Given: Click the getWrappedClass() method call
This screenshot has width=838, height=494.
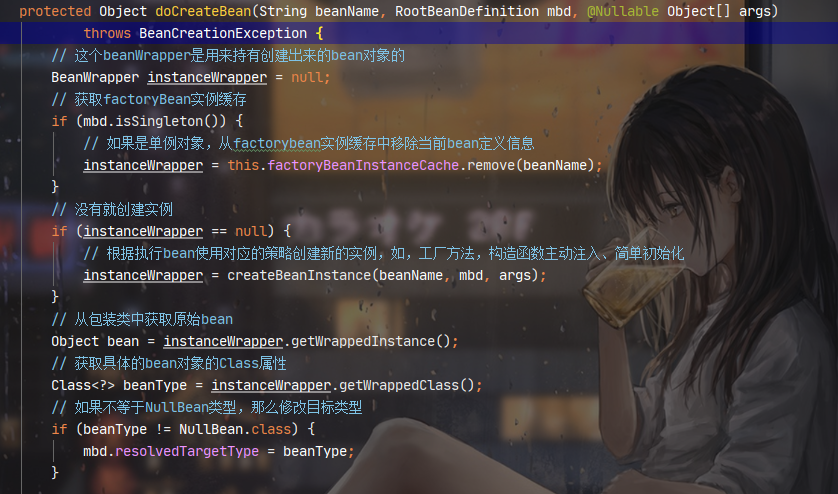Looking at the screenshot, I should point(407,385).
